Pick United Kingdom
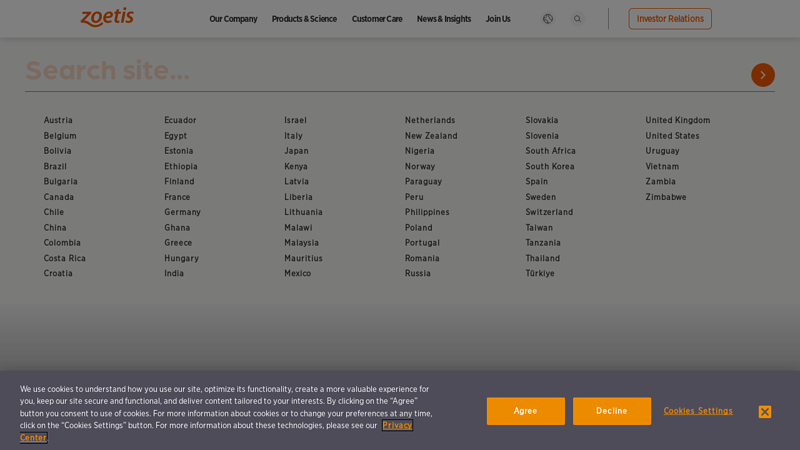Viewport: 800px width, 450px height. coord(678,120)
